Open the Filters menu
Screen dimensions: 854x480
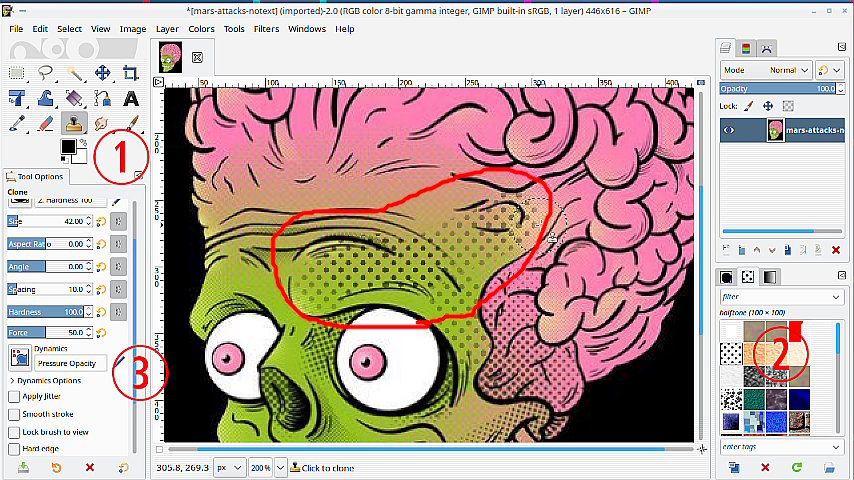click(x=266, y=29)
